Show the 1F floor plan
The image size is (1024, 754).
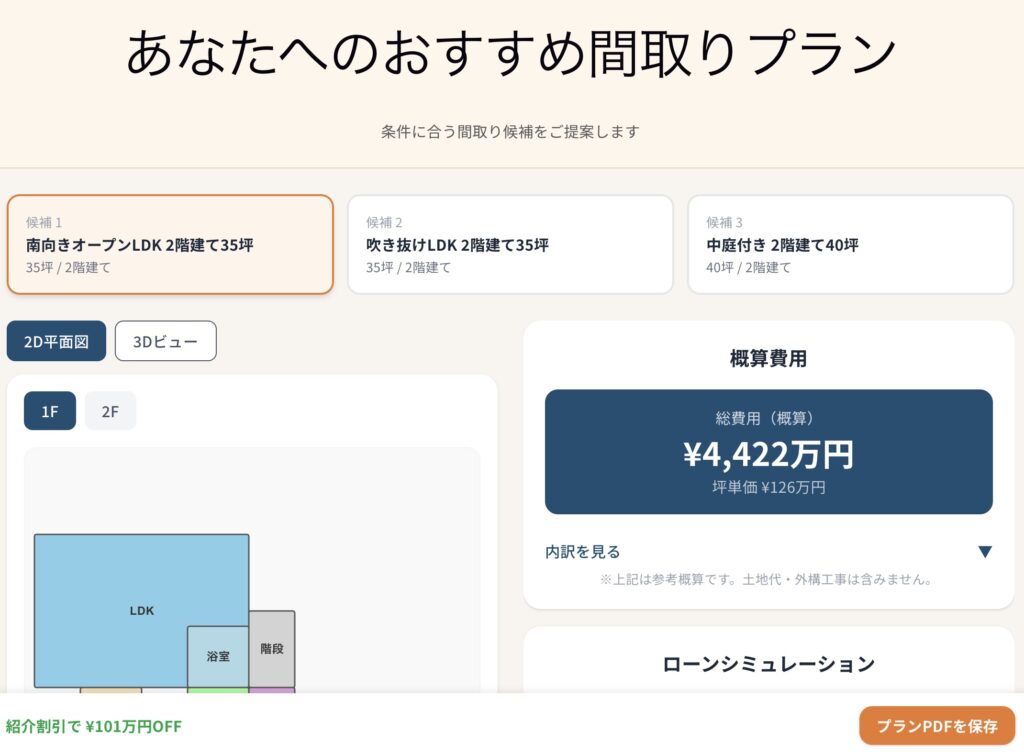tap(50, 411)
